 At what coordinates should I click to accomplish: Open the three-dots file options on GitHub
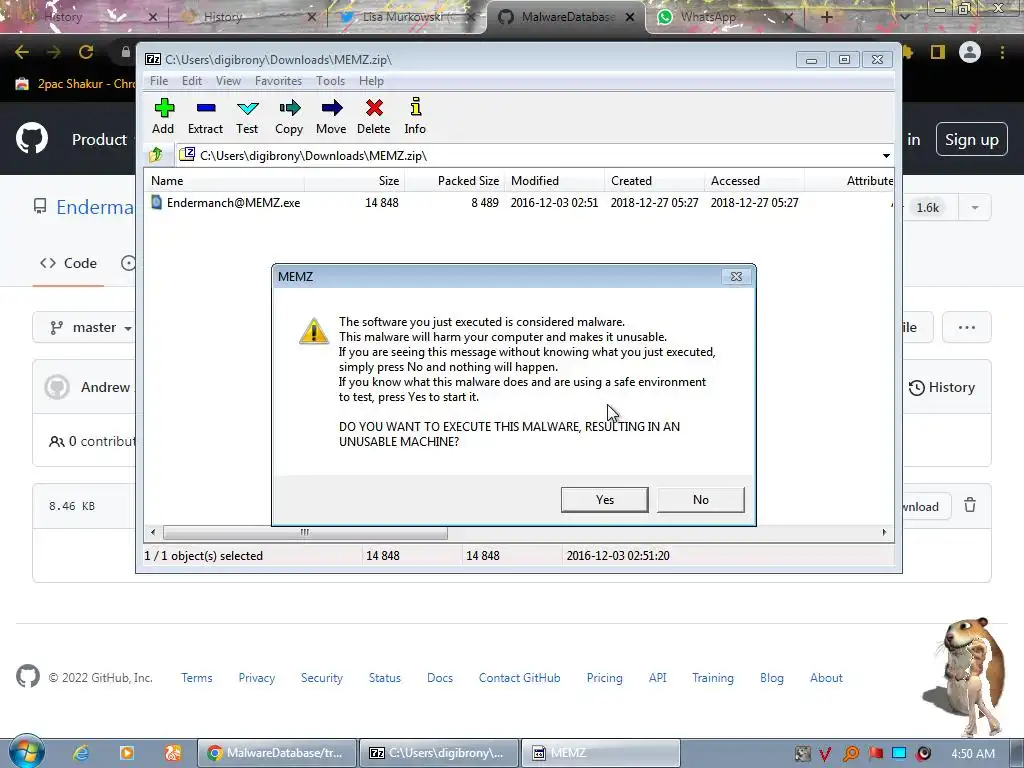[x=967, y=327]
